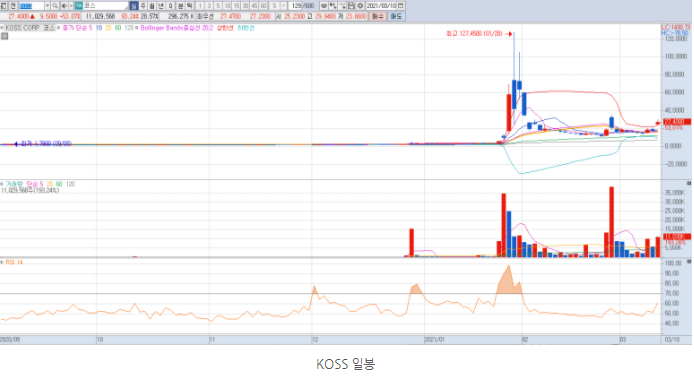Click the RSI 14 indicator label
The image size is (694, 382).
point(14,262)
